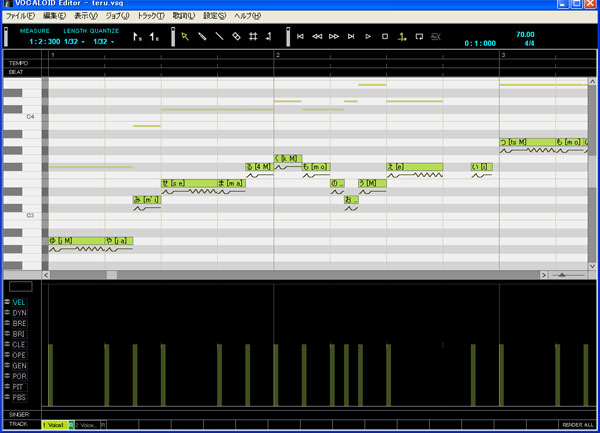
Task: Toggle handle icon beside PIT
Action: click(7, 387)
